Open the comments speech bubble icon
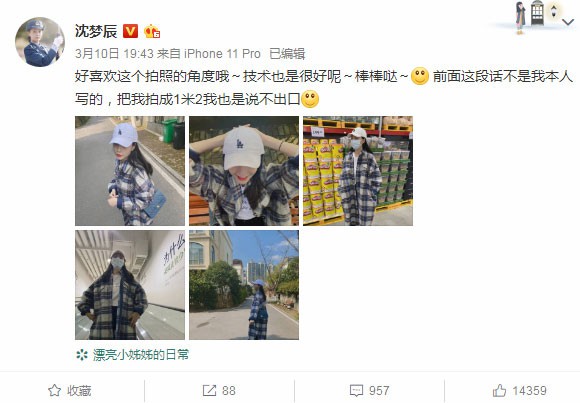 (x=356, y=390)
